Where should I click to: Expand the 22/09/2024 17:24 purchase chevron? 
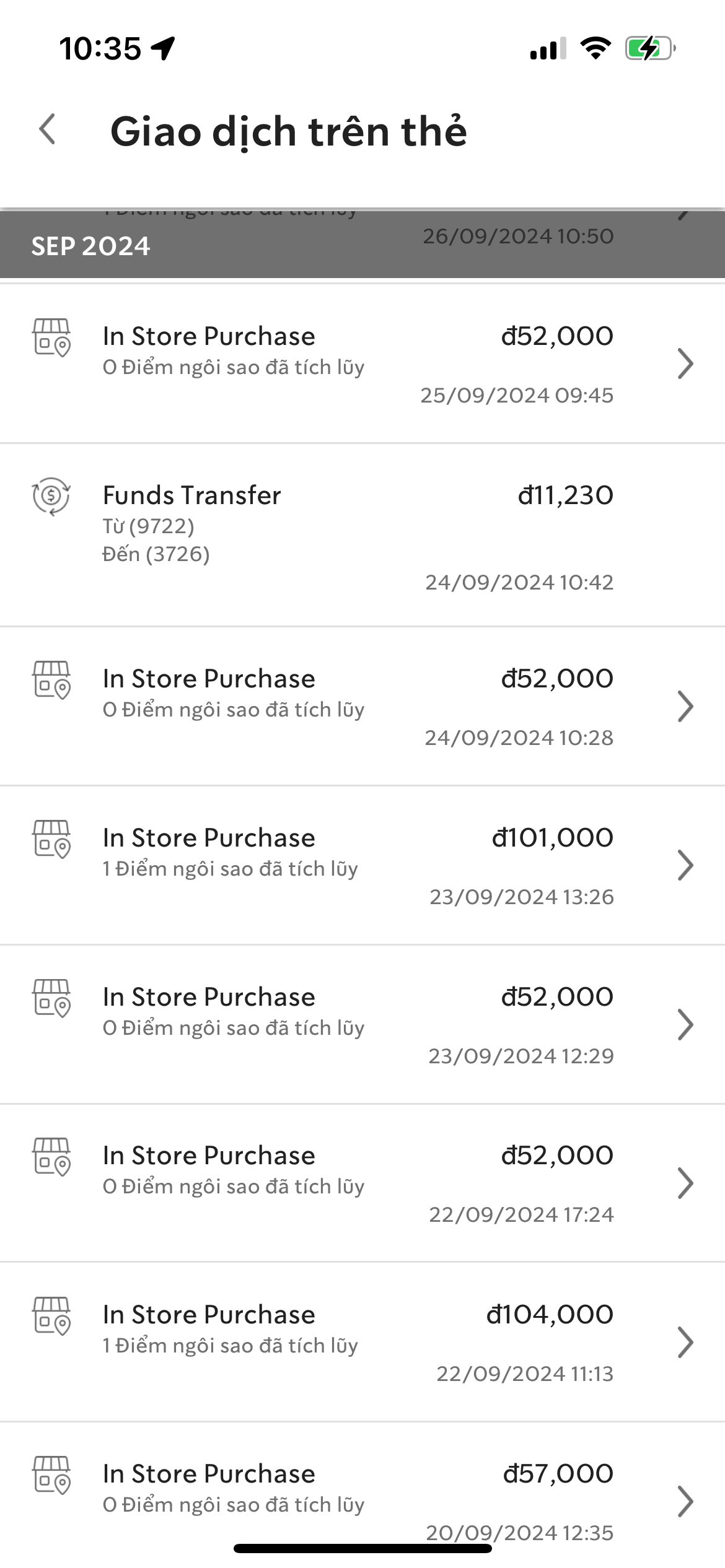(685, 1183)
